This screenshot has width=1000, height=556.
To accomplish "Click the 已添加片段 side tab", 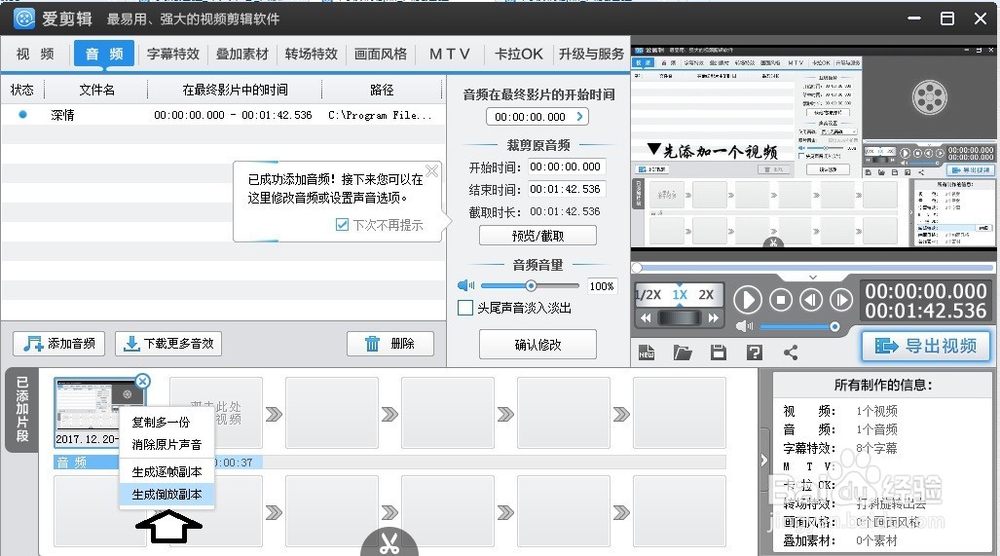I will [22, 409].
